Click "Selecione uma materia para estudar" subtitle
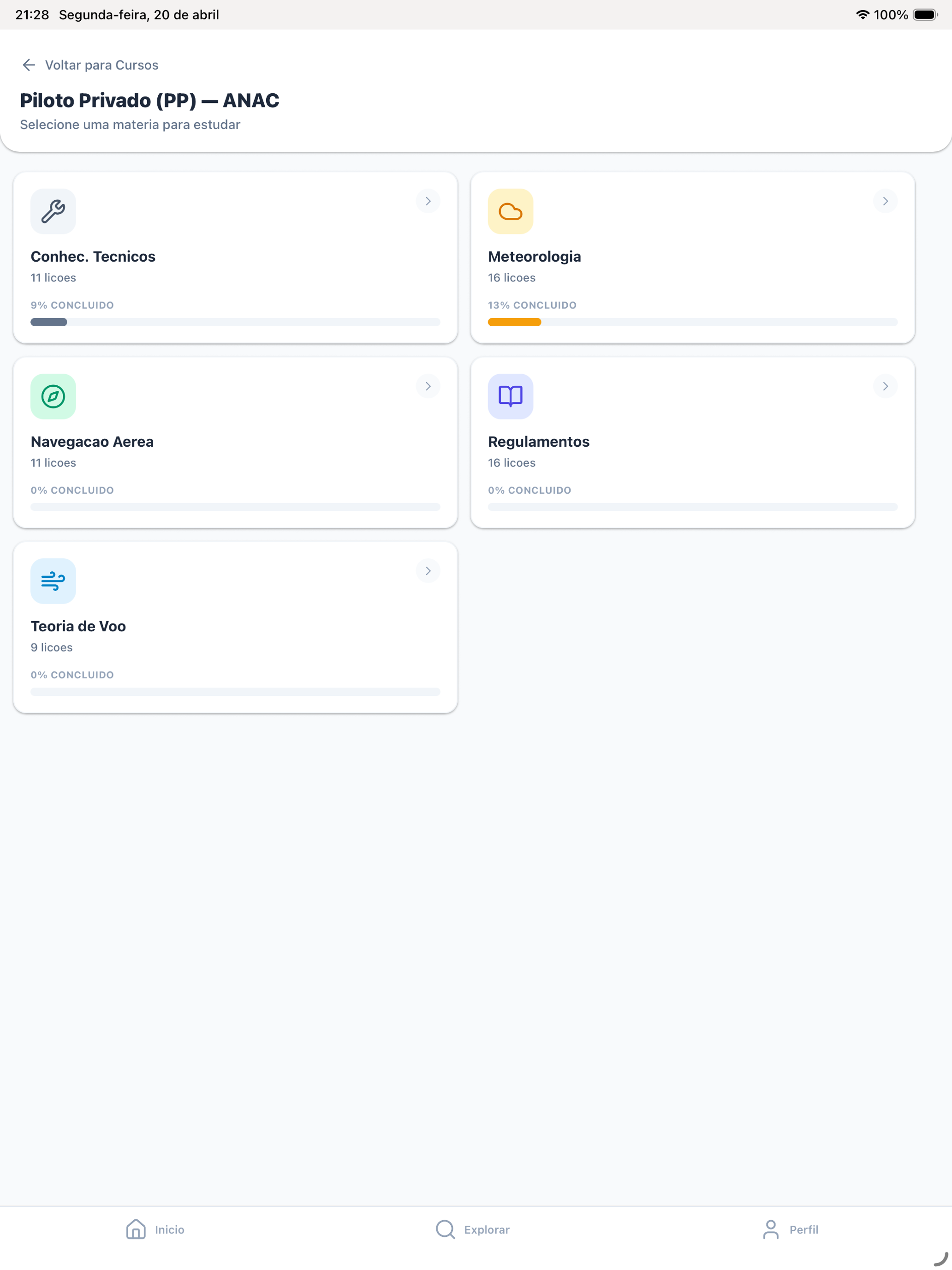The height and width of the screenshot is (1270, 952). [130, 125]
